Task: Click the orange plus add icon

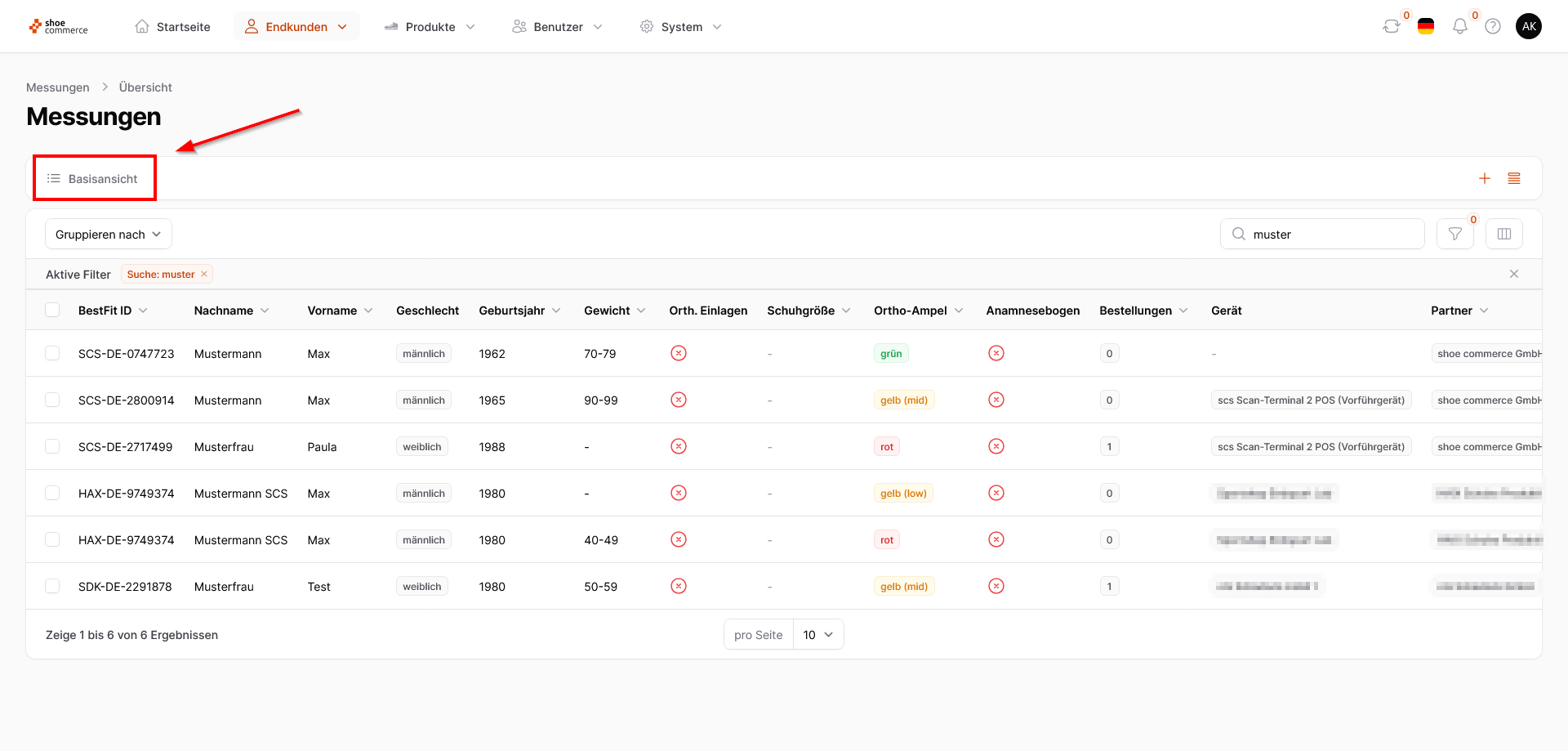Action: click(x=1485, y=178)
